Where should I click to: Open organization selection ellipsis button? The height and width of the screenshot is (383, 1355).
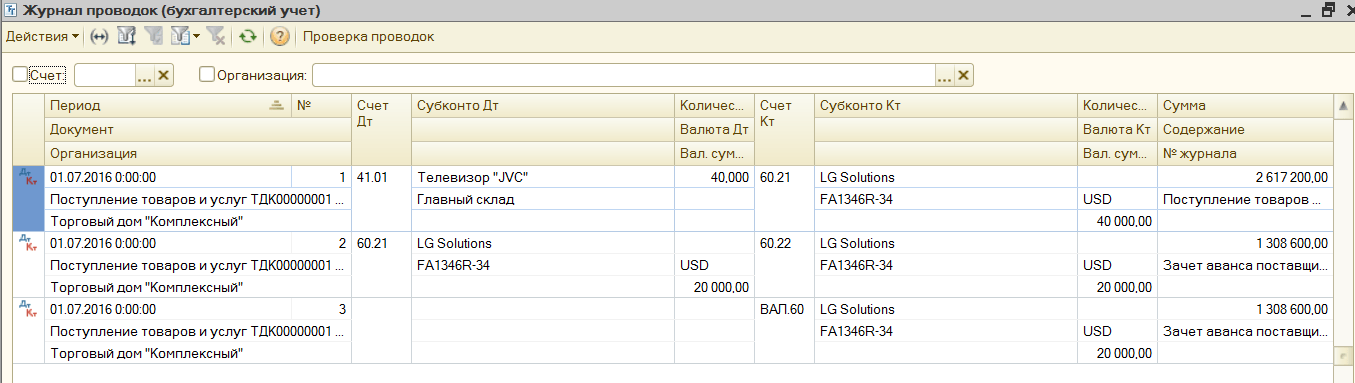pyautogui.click(x=944, y=75)
